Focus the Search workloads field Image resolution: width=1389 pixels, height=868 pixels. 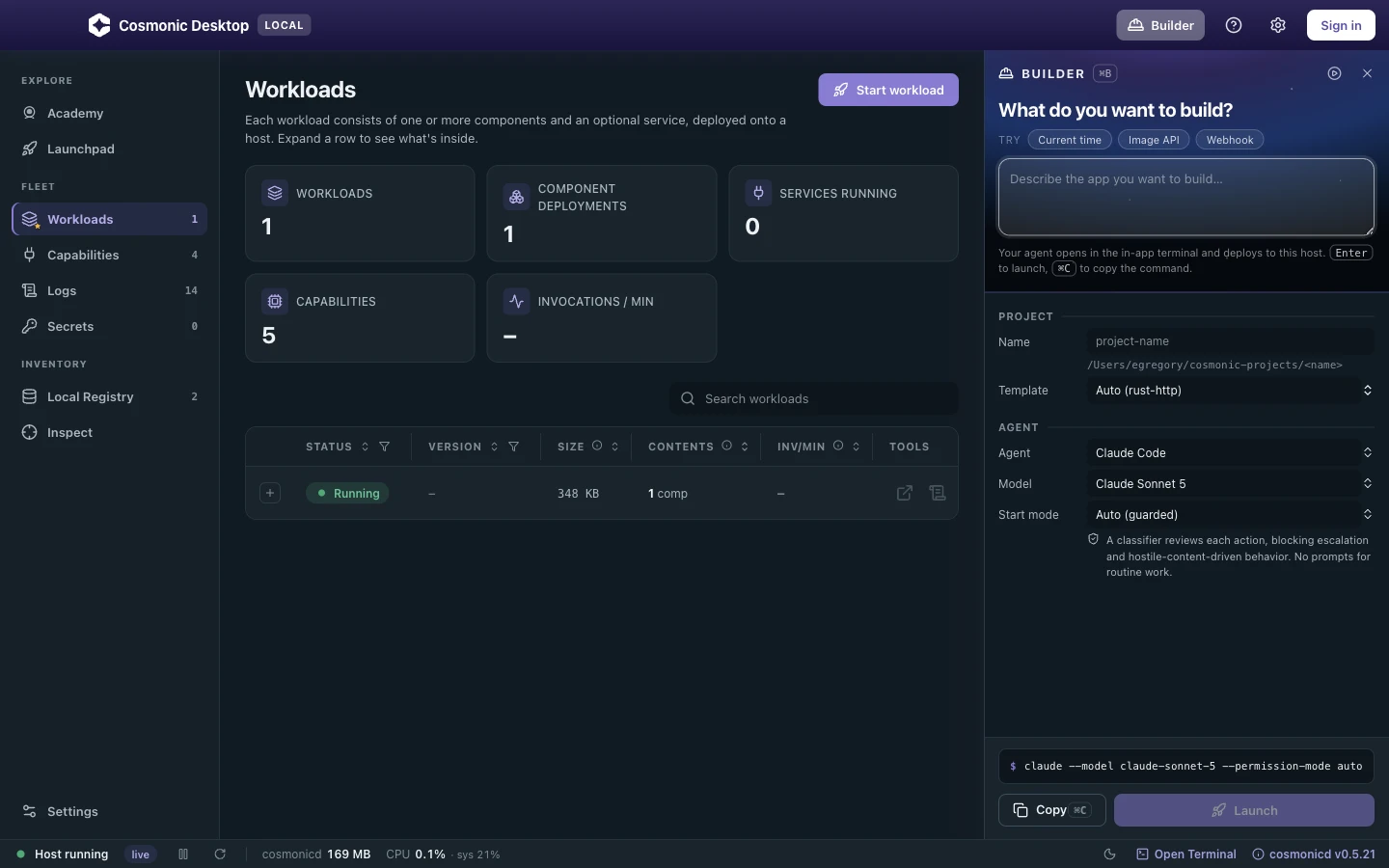point(814,398)
